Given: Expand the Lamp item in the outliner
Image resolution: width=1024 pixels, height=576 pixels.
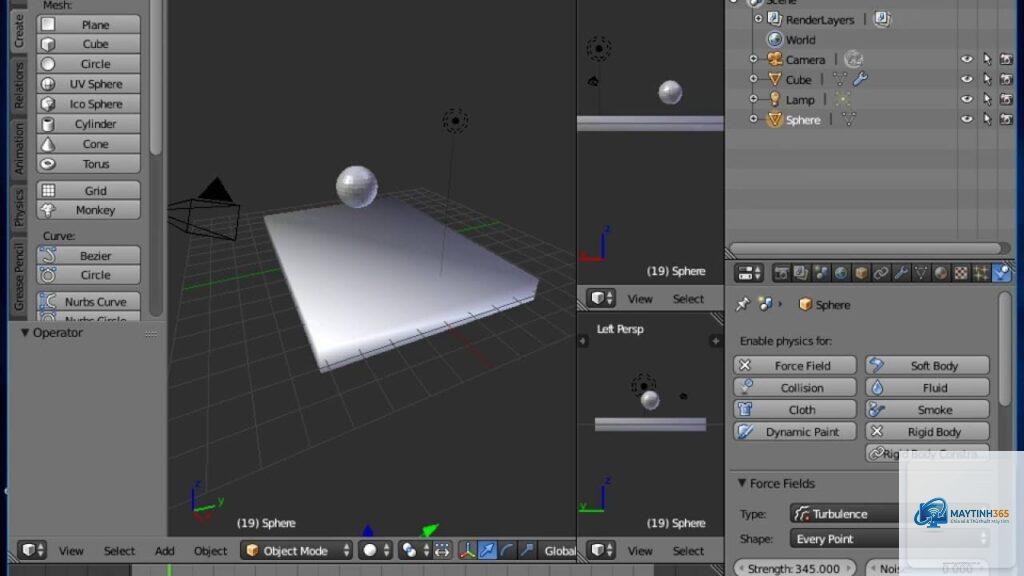Looking at the screenshot, I should 754,99.
